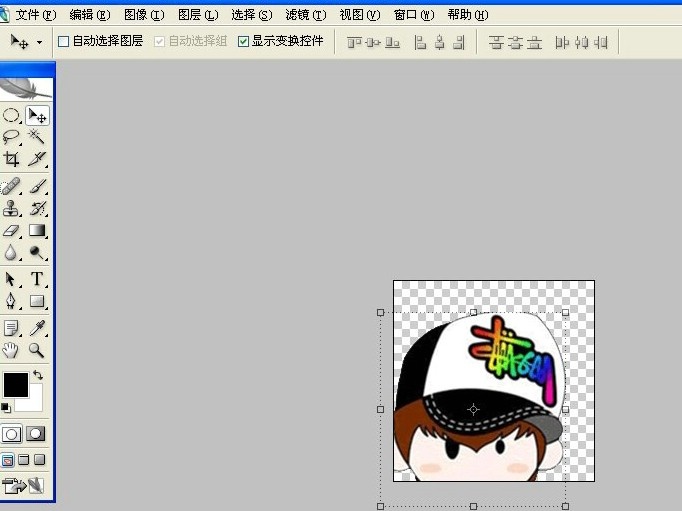
Task: Select the Notes tool
Action: tap(11, 328)
